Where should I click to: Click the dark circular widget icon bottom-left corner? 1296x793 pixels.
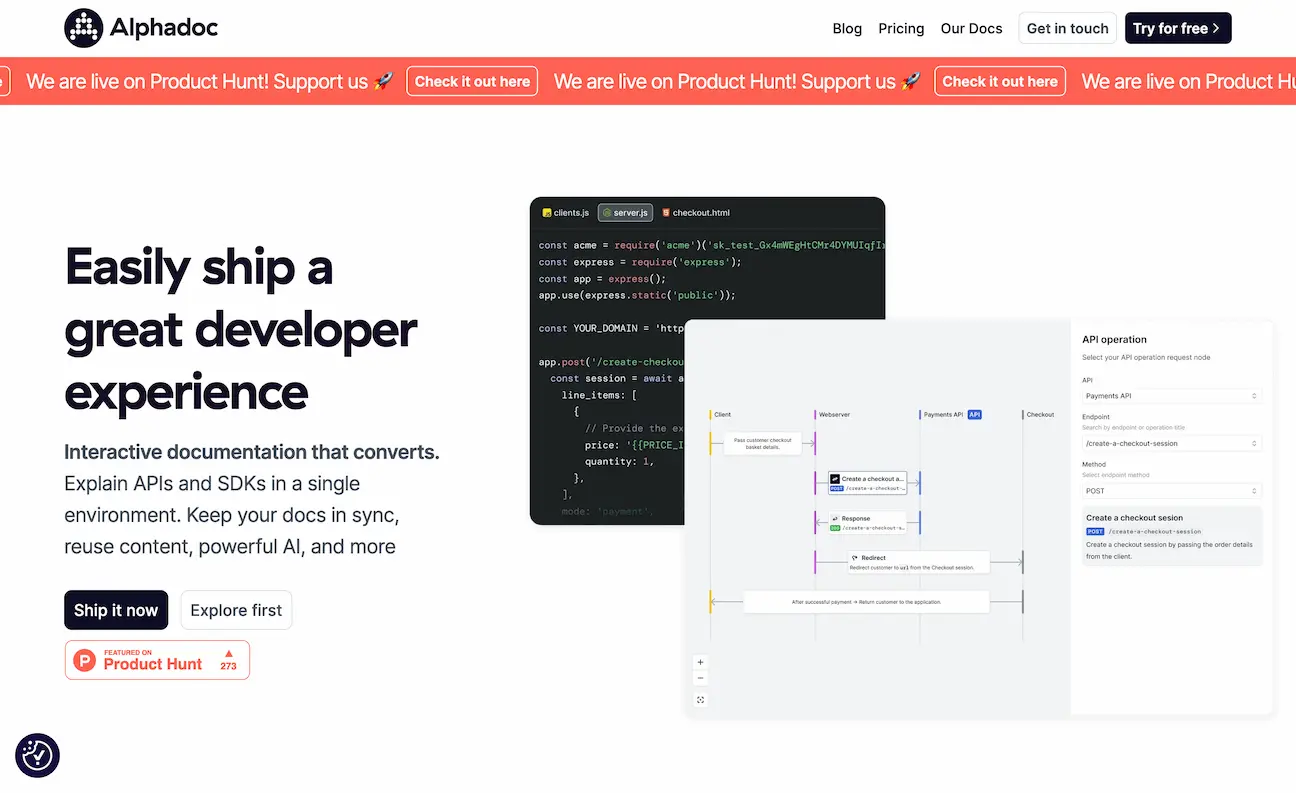tap(37, 756)
